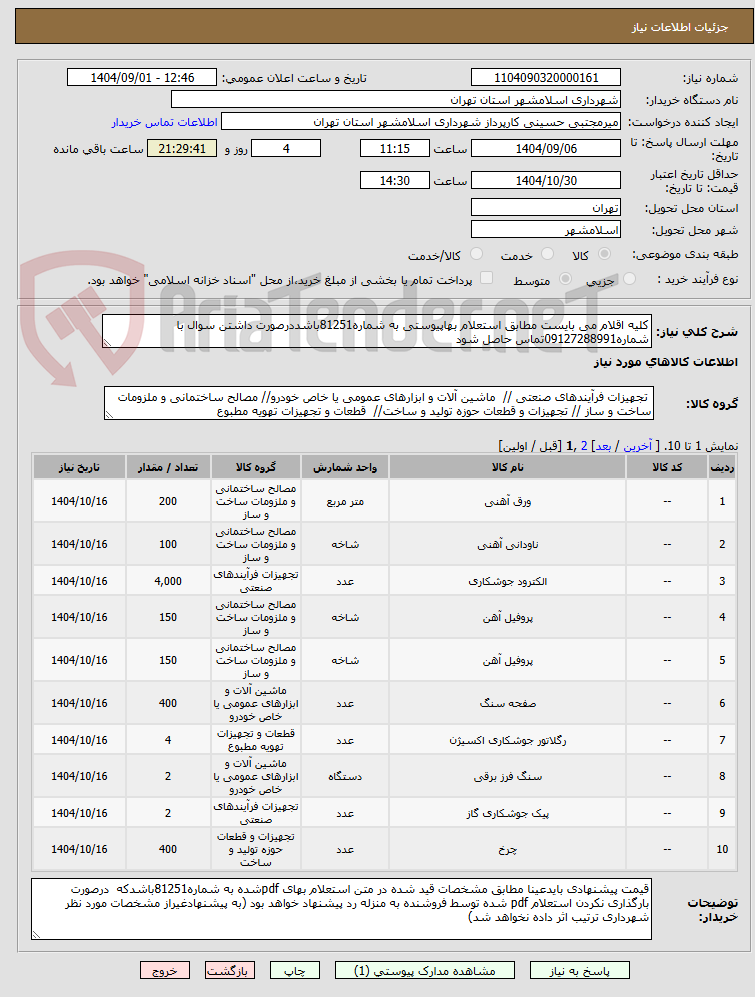
Task: Click unit دستگاه in row 8
Action: pyautogui.click(x=345, y=776)
